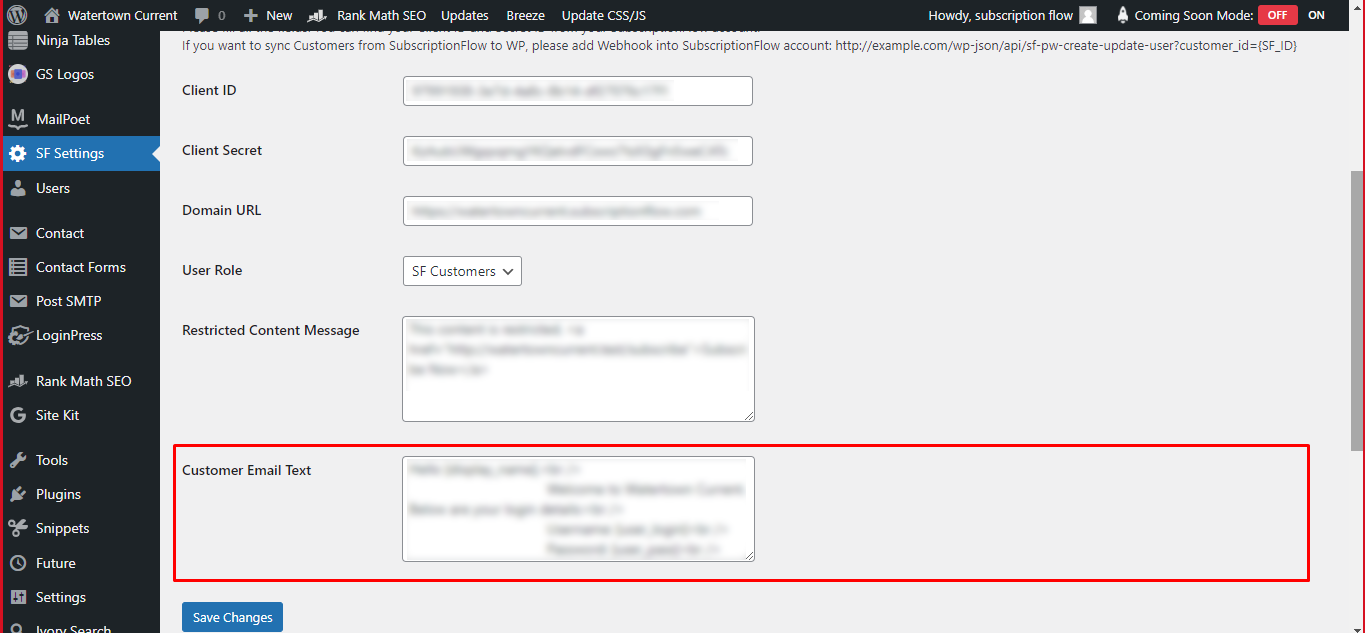Click the Save Changes button
The width and height of the screenshot is (1365, 633).
tap(233, 617)
